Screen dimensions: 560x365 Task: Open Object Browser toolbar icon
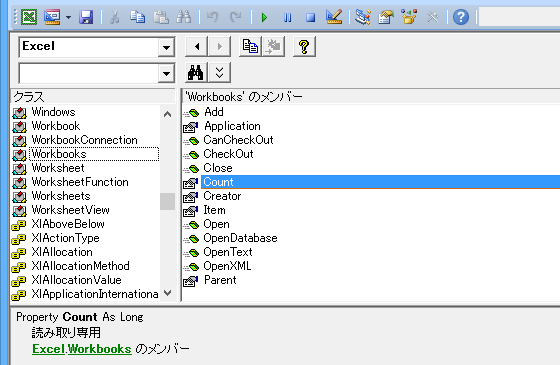pos(409,17)
